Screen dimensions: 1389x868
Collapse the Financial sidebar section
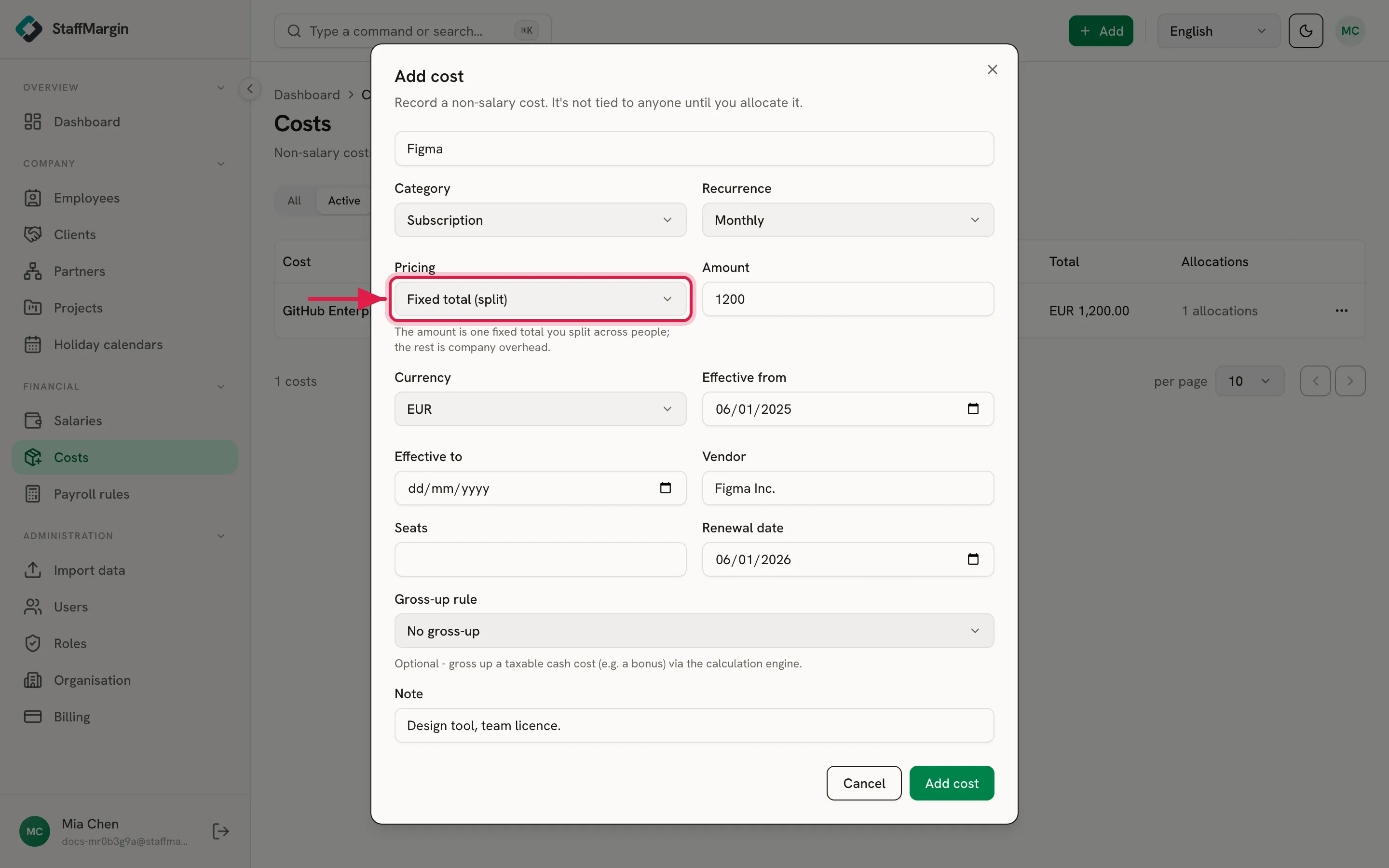[x=221, y=386]
